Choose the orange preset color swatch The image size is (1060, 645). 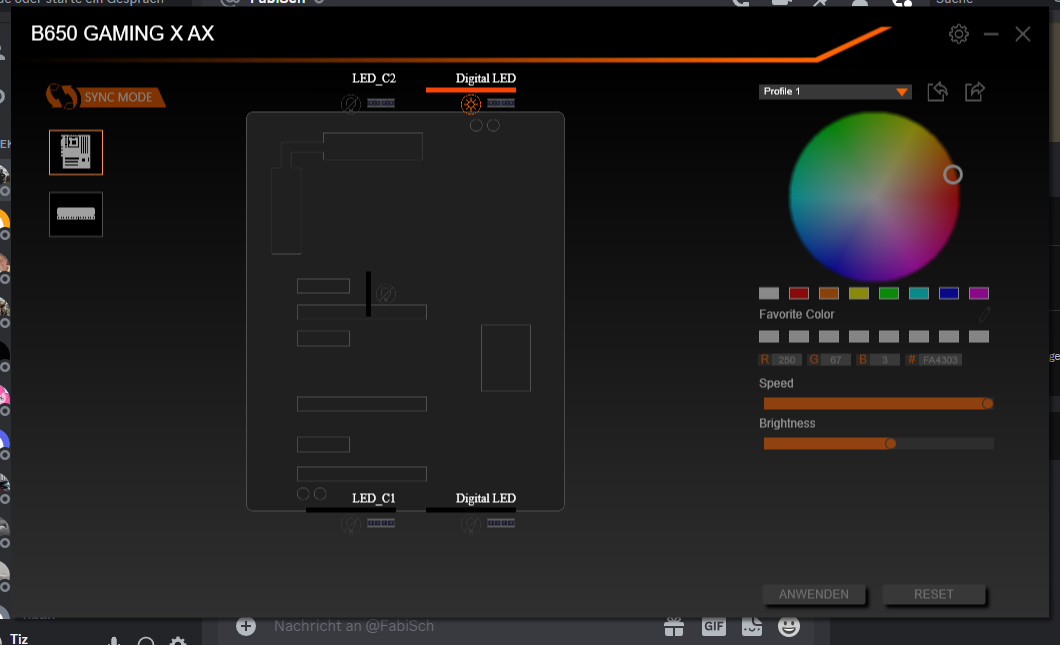tap(829, 293)
